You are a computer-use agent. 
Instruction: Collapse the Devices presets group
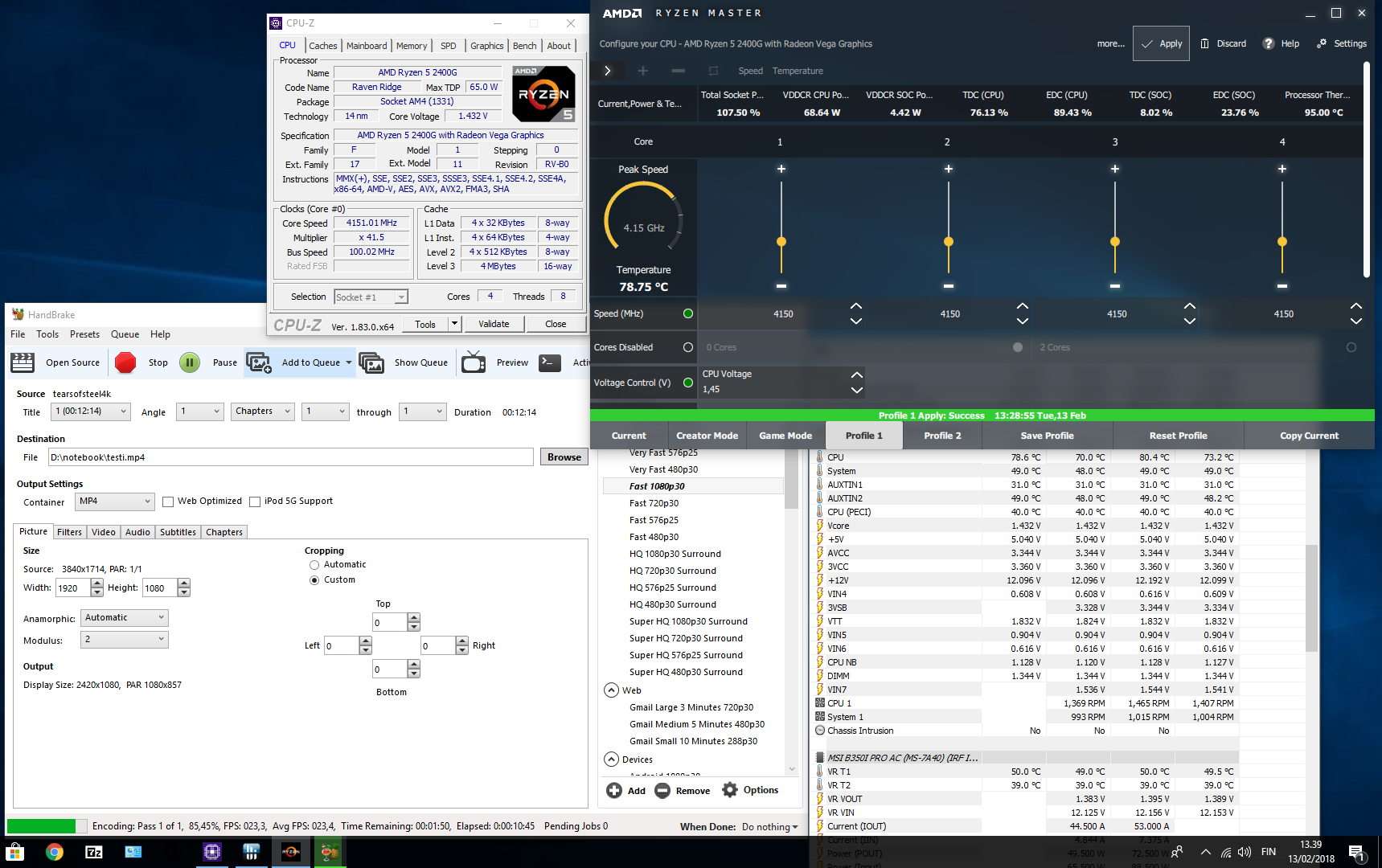pos(611,759)
